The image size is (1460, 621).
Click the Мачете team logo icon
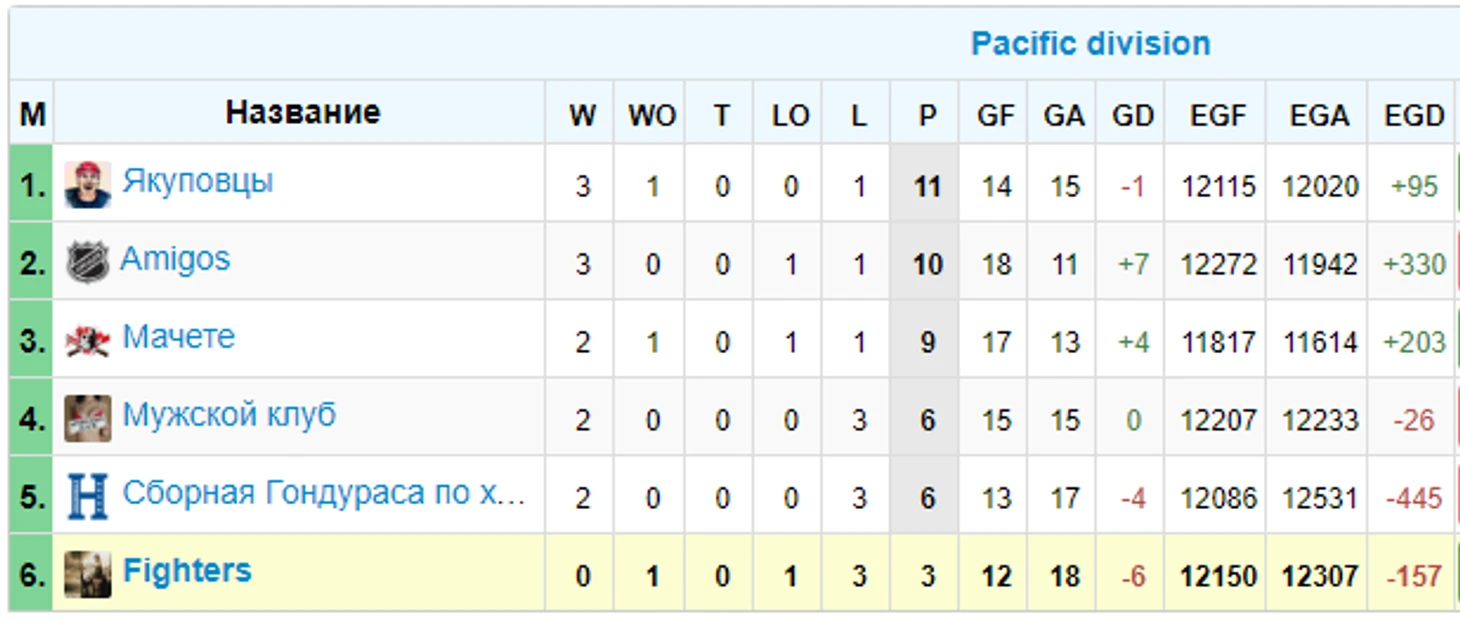(87, 341)
